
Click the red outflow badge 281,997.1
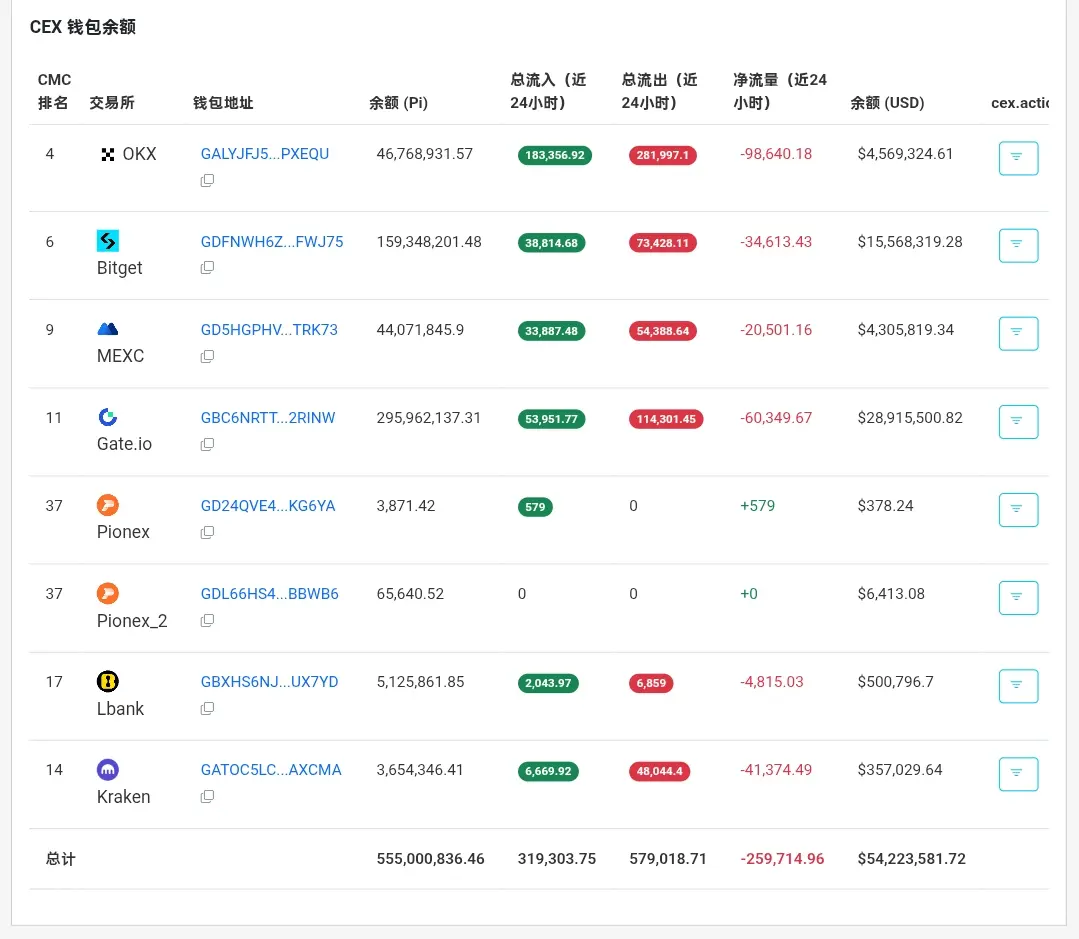(663, 155)
